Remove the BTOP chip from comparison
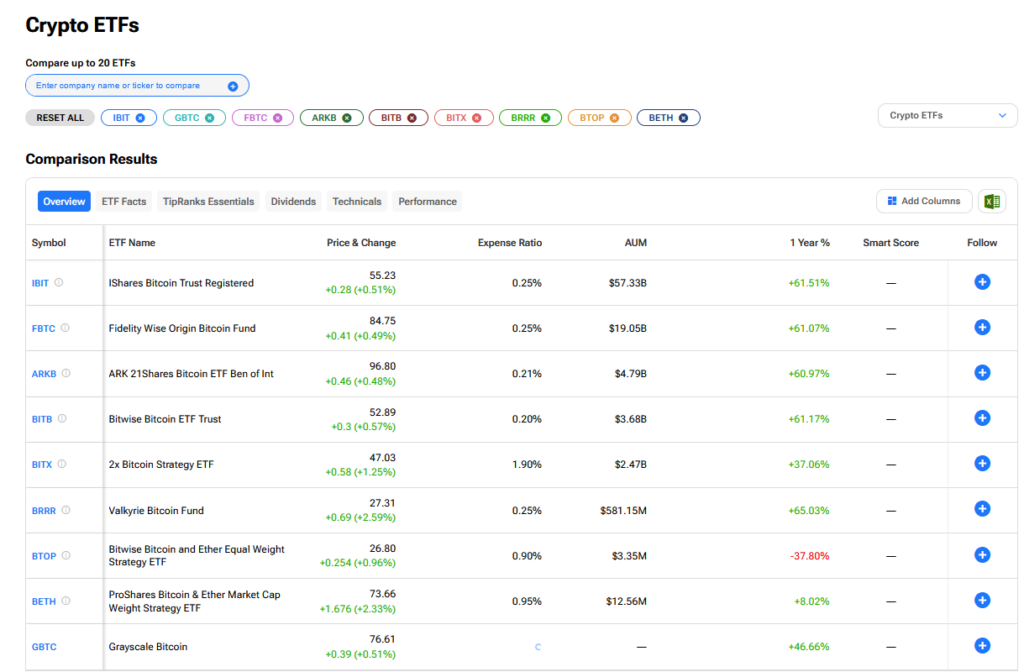The image size is (1024, 672). tap(615, 118)
